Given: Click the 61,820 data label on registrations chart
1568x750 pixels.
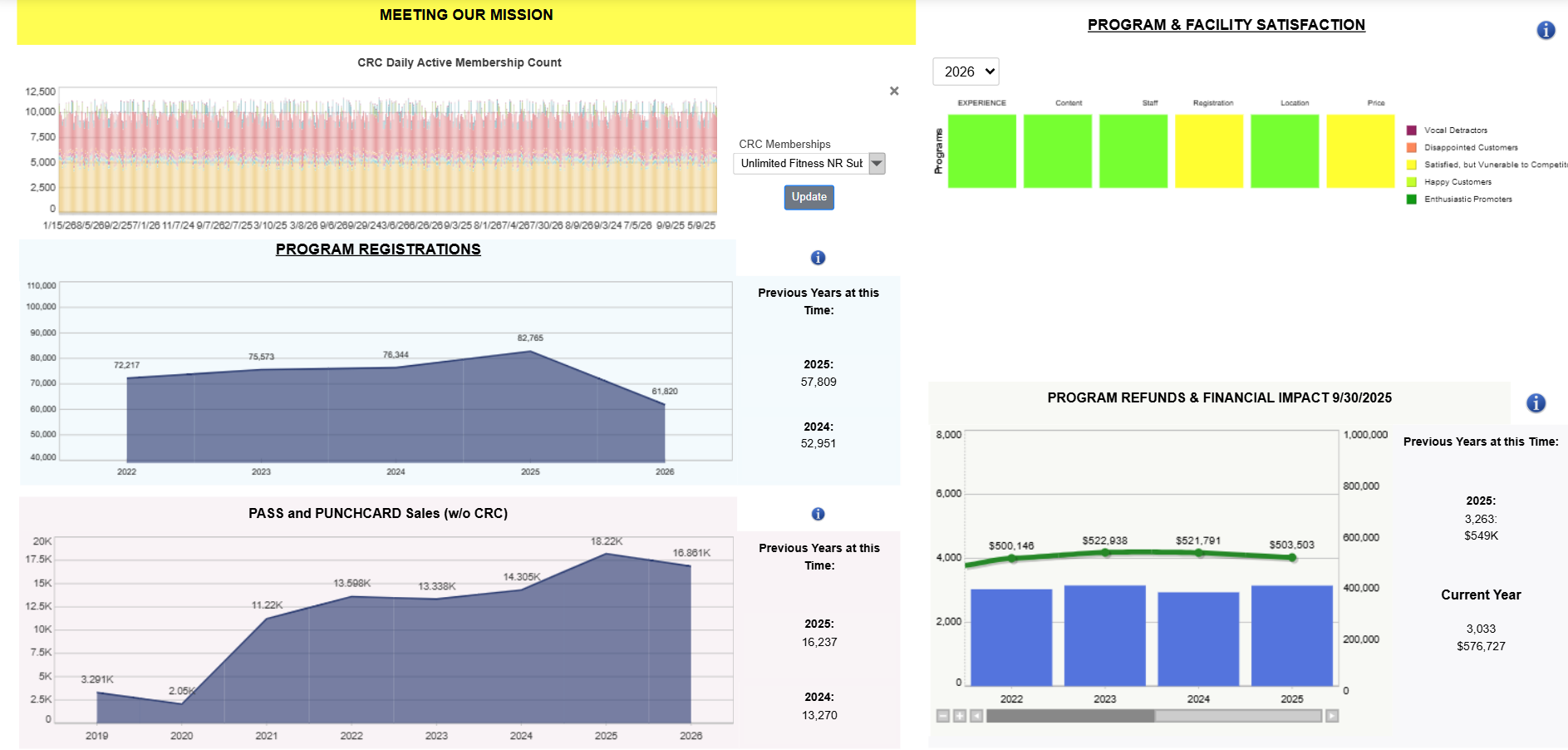Looking at the screenshot, I should pos(665,392).
